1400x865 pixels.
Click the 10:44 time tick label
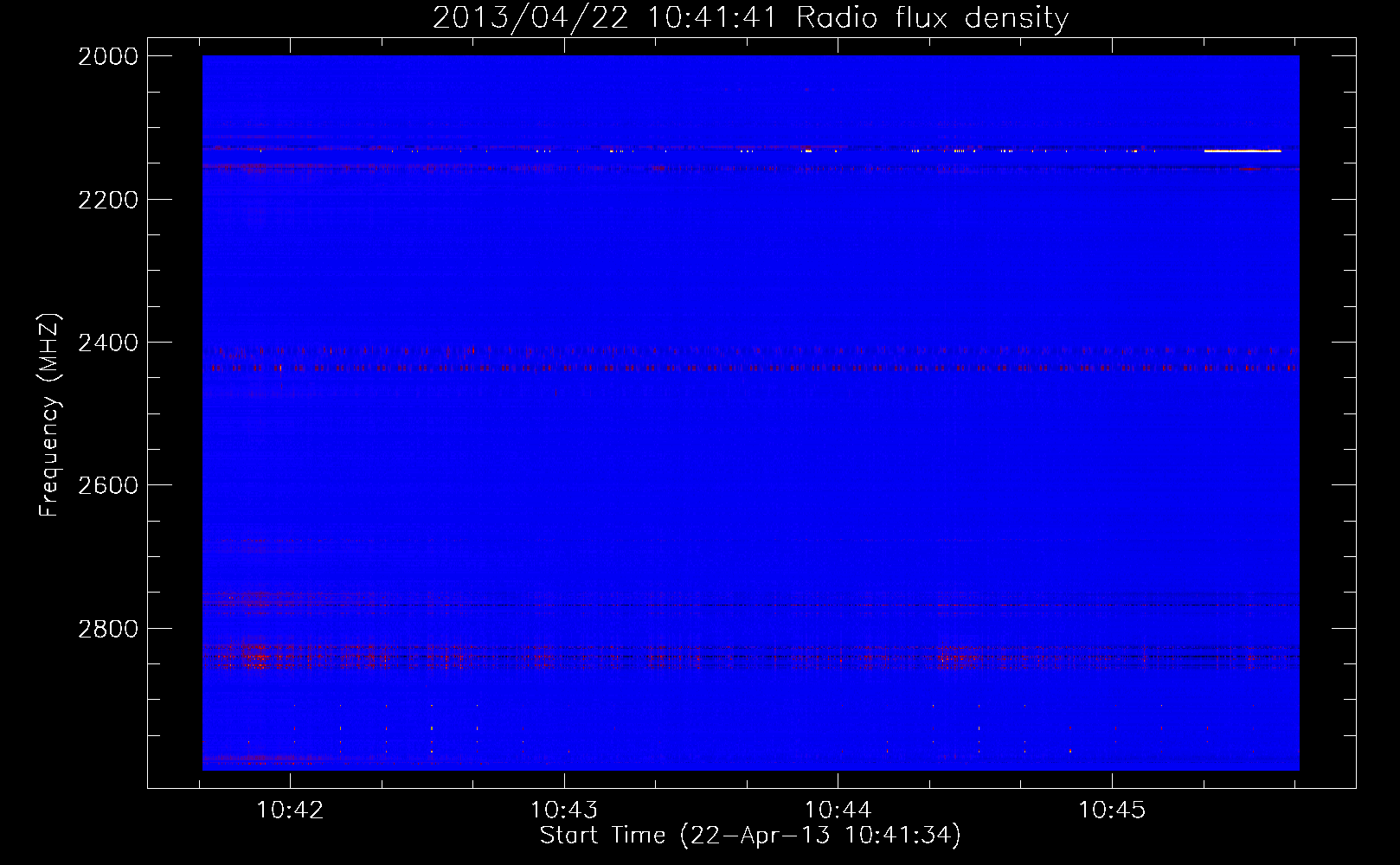pyautogui.click(x=838, y=810)
